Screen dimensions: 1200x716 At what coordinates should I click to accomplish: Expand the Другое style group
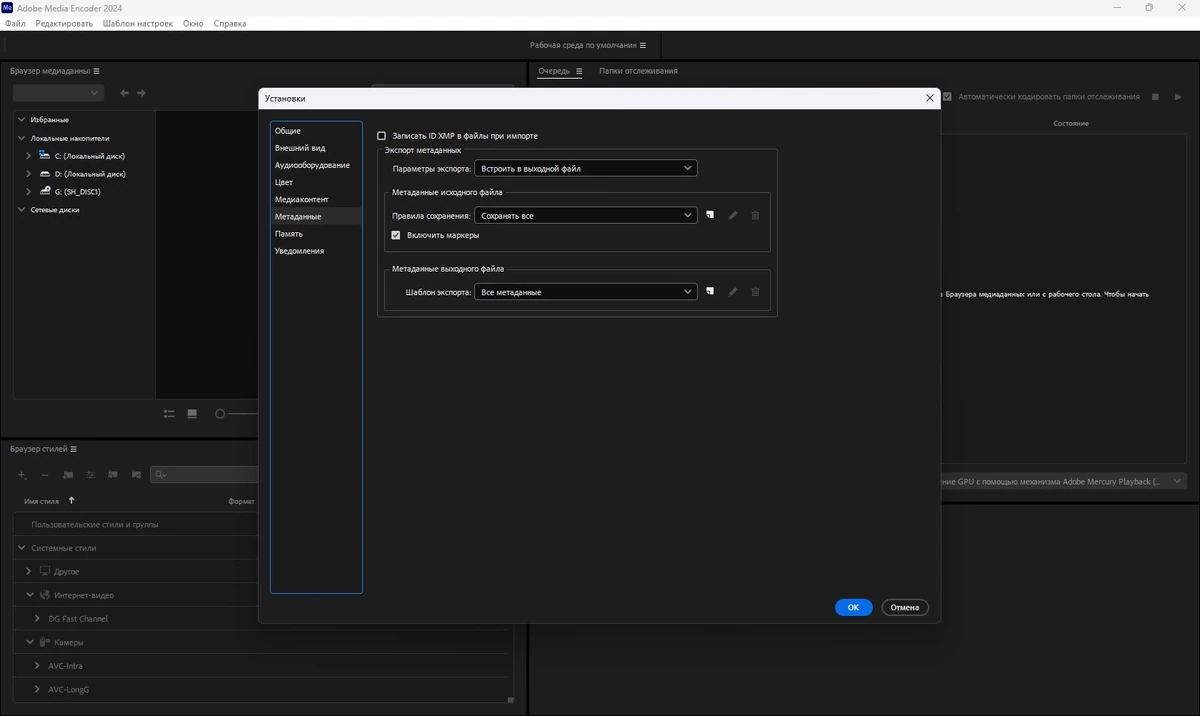(x=29, y=571)
